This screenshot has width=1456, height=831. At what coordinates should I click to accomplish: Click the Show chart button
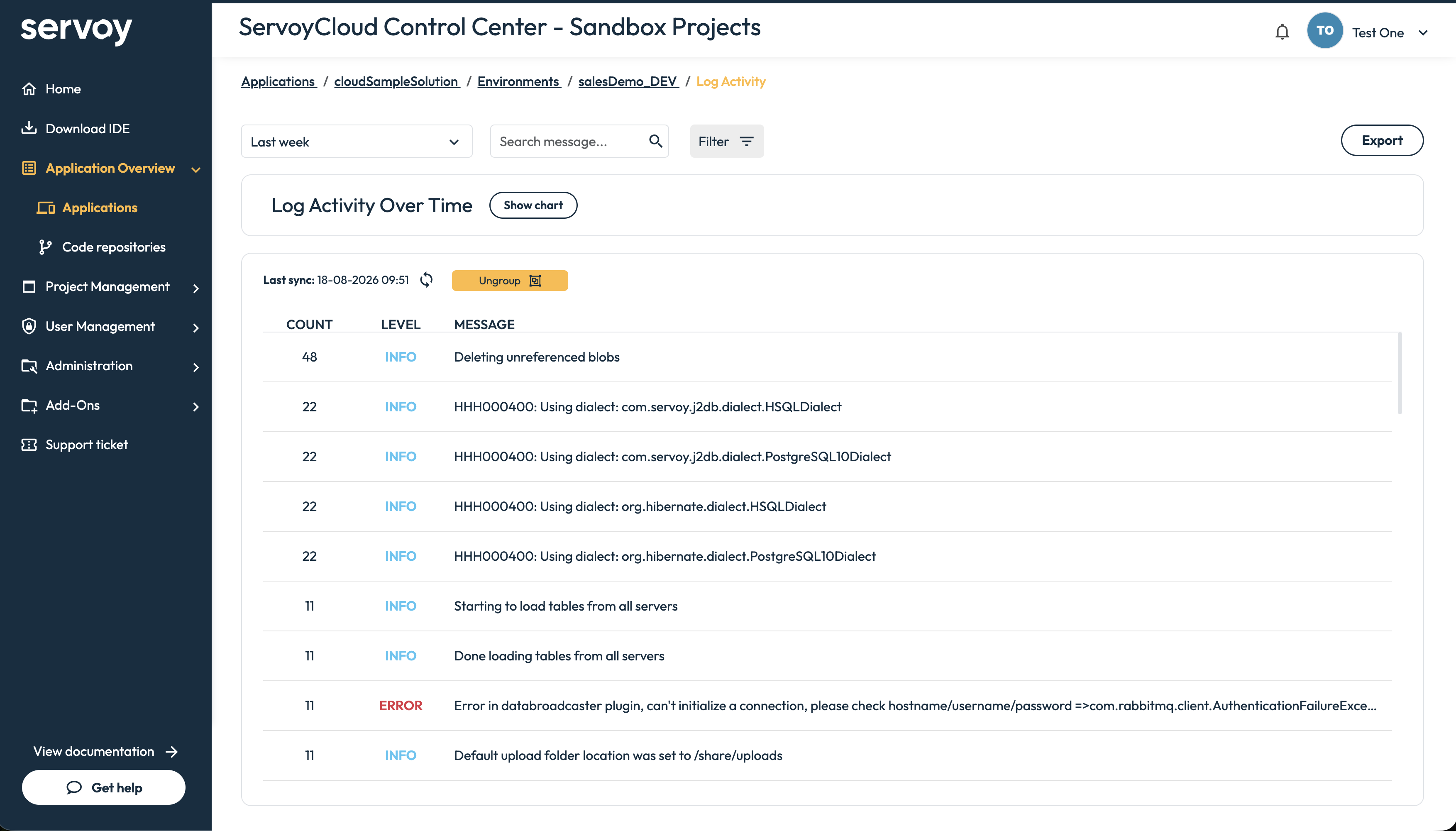(533, 205)
